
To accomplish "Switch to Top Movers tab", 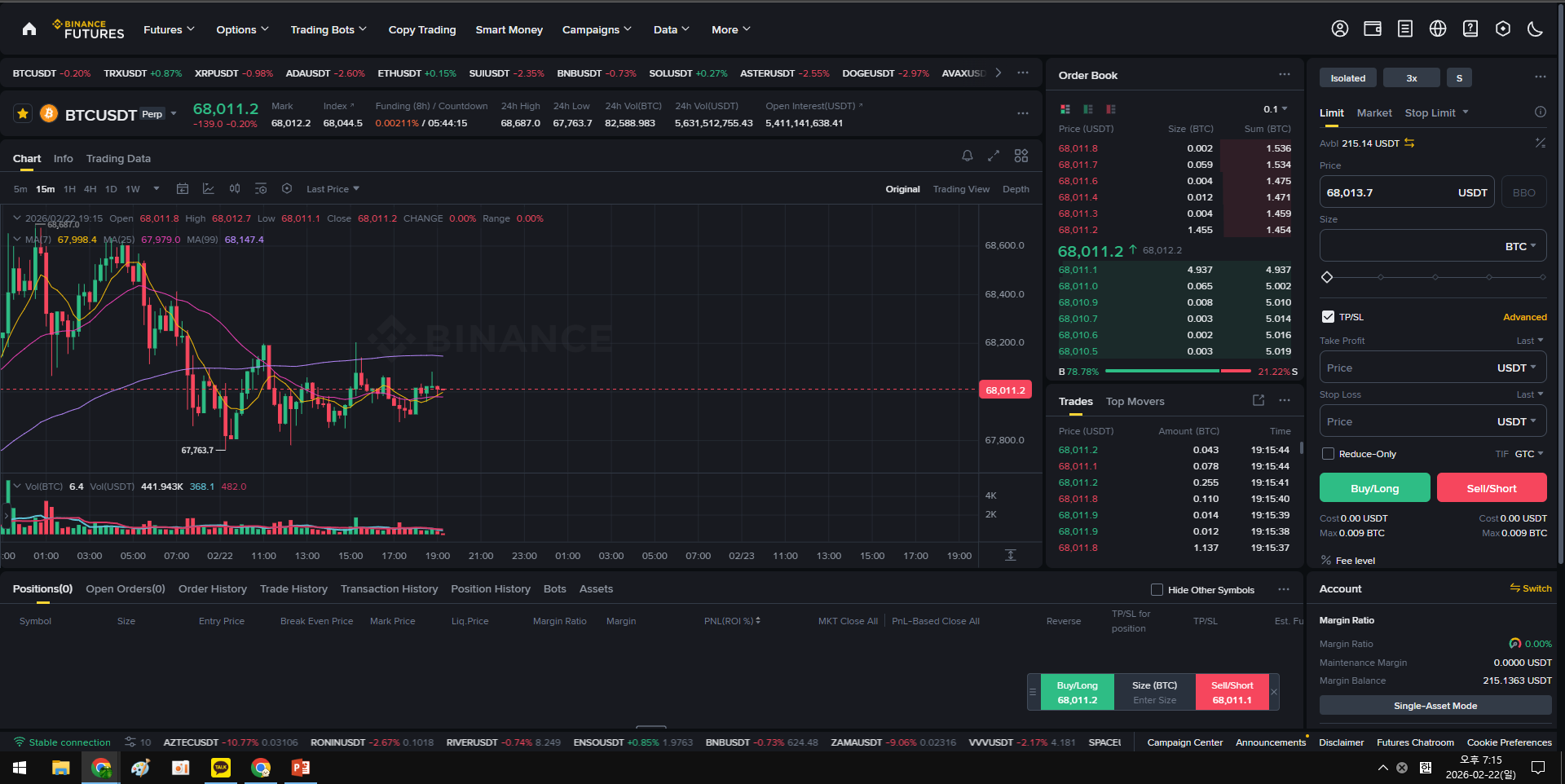I will click(1135, 401).
